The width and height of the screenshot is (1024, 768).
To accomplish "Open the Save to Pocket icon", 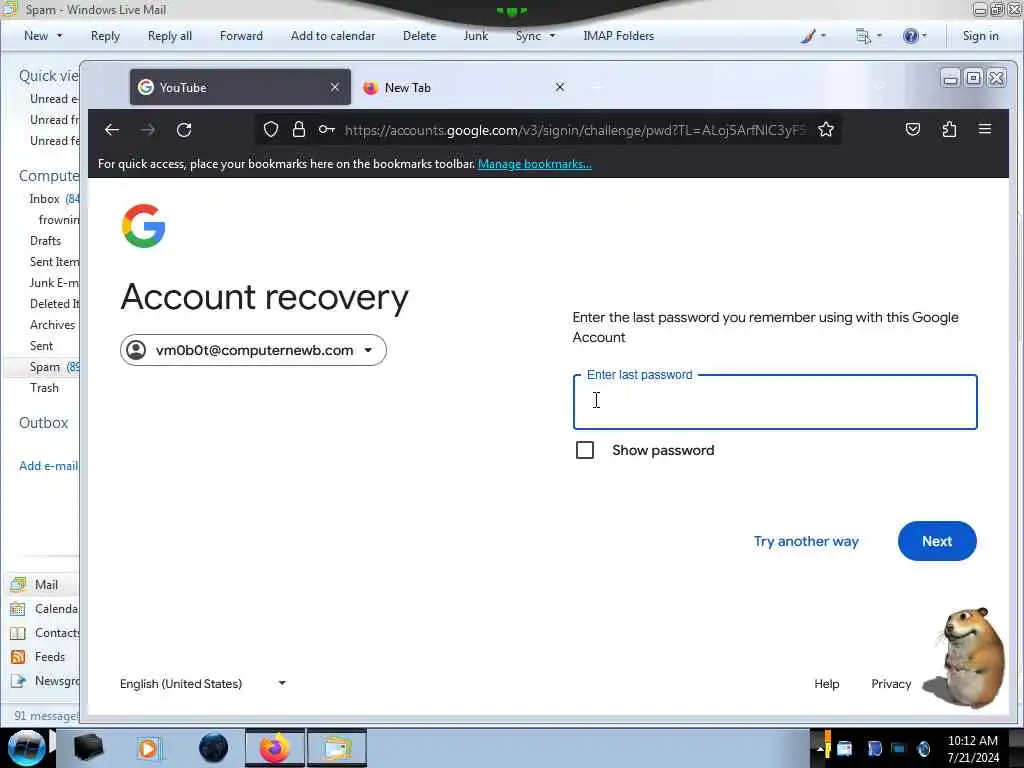I will point(913,129).
